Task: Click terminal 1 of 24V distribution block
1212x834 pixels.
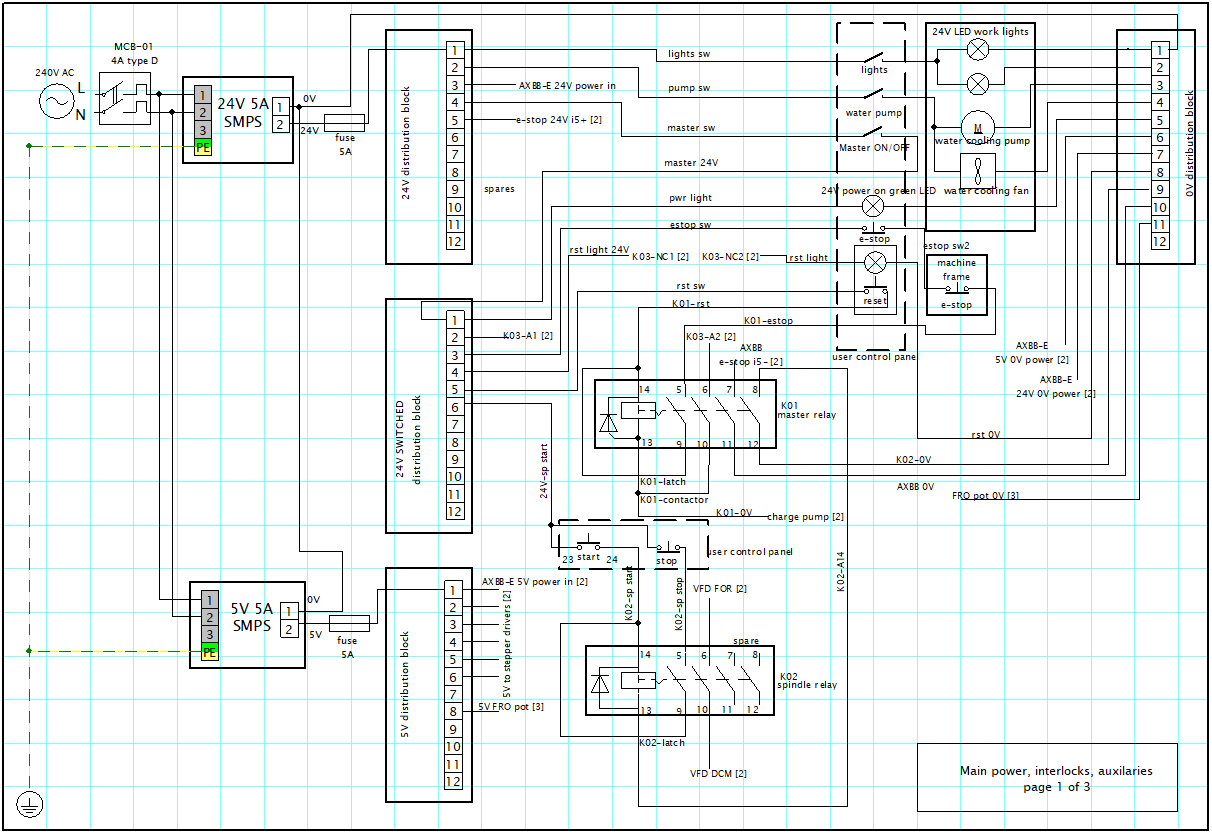Action: (454, 50)
